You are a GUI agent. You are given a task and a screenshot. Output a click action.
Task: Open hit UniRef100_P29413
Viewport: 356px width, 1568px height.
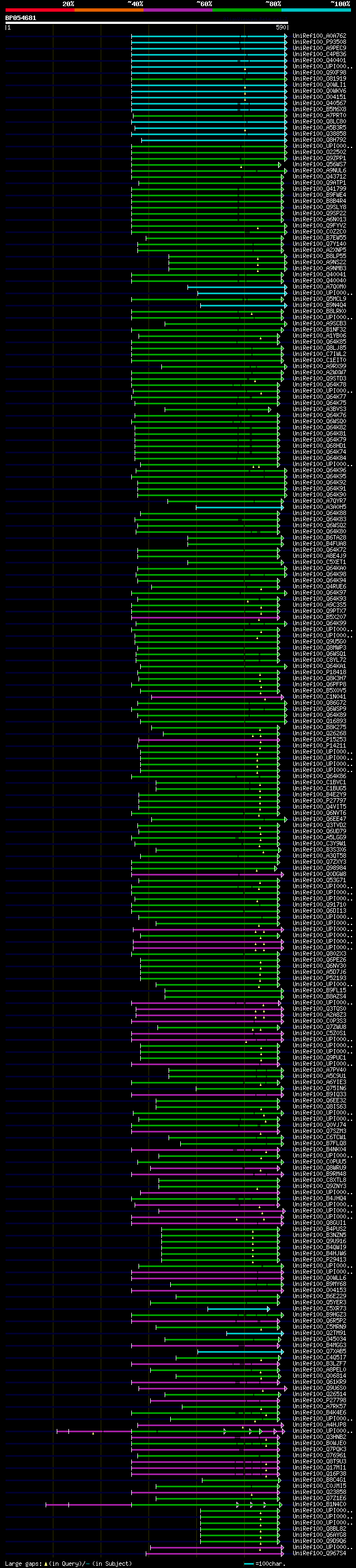(319, 1259)
